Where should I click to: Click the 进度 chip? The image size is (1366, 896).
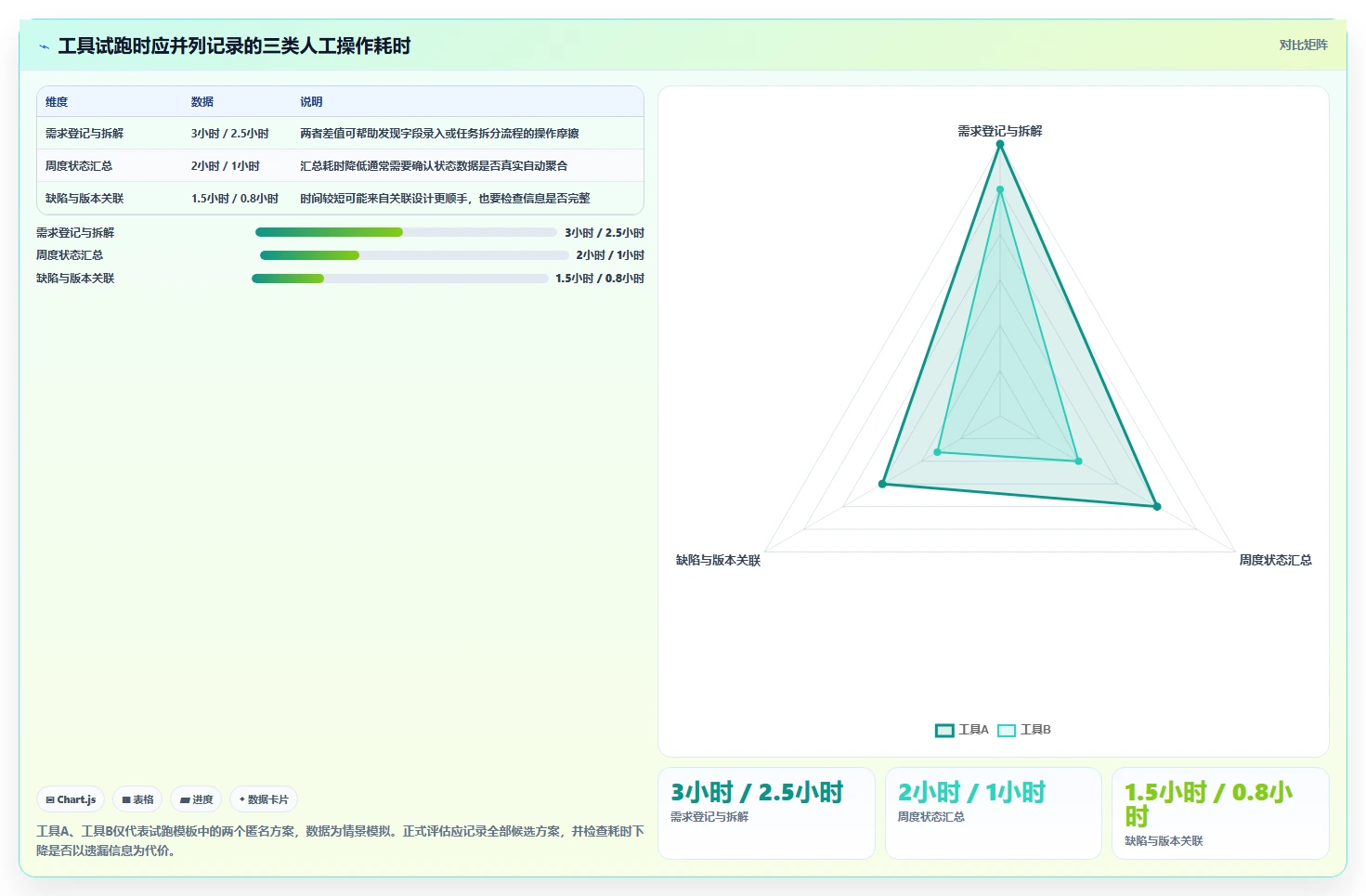(x=196, y=799)
